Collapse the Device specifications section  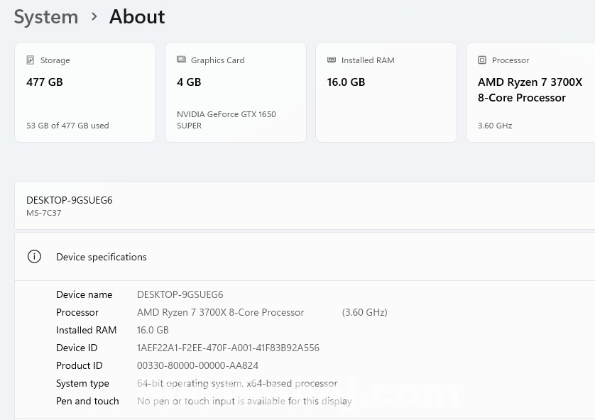click(305, 257)
